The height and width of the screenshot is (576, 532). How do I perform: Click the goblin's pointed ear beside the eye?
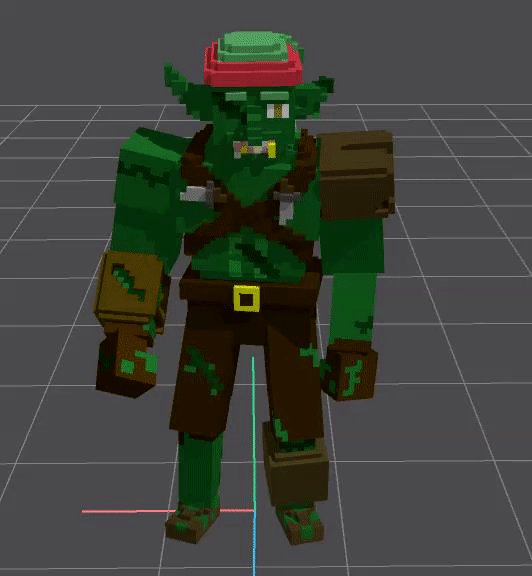[315, 96]
